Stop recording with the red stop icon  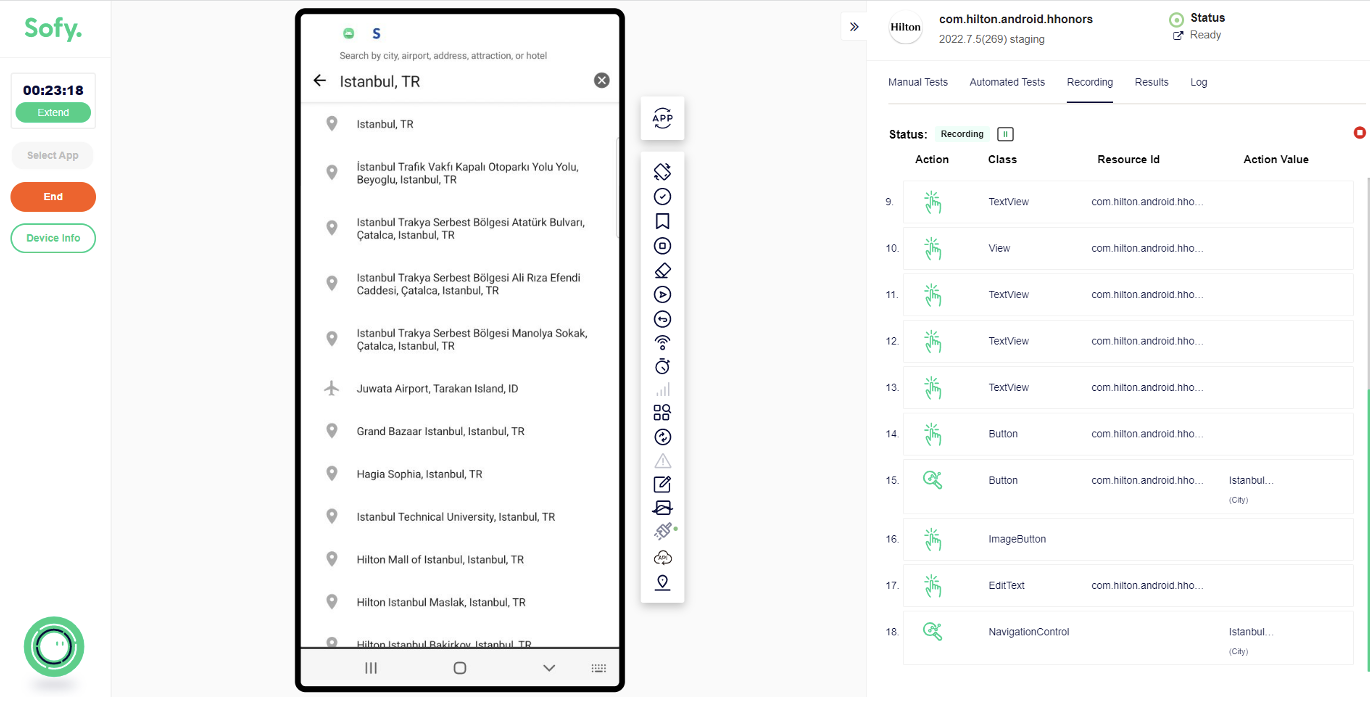coord(1359,133)
